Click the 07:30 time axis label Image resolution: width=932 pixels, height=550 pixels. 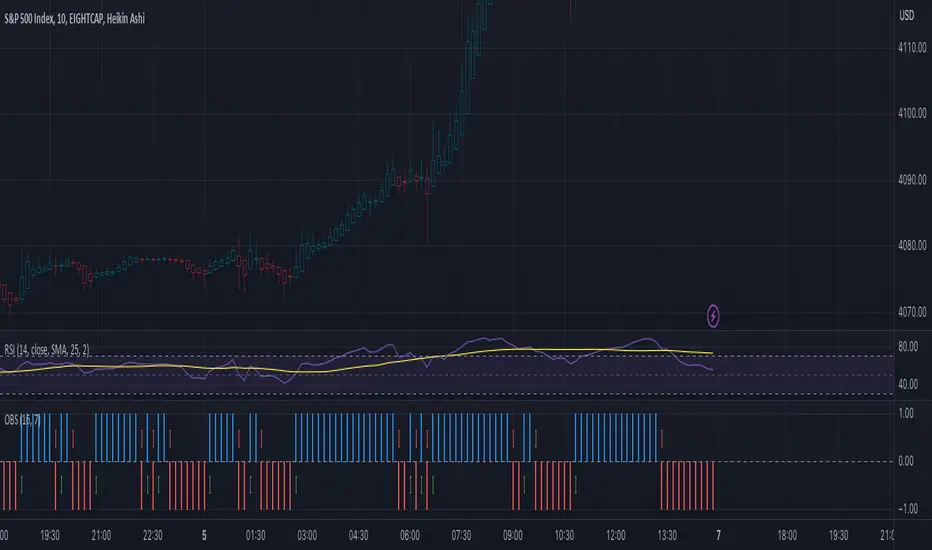(461, 536)
